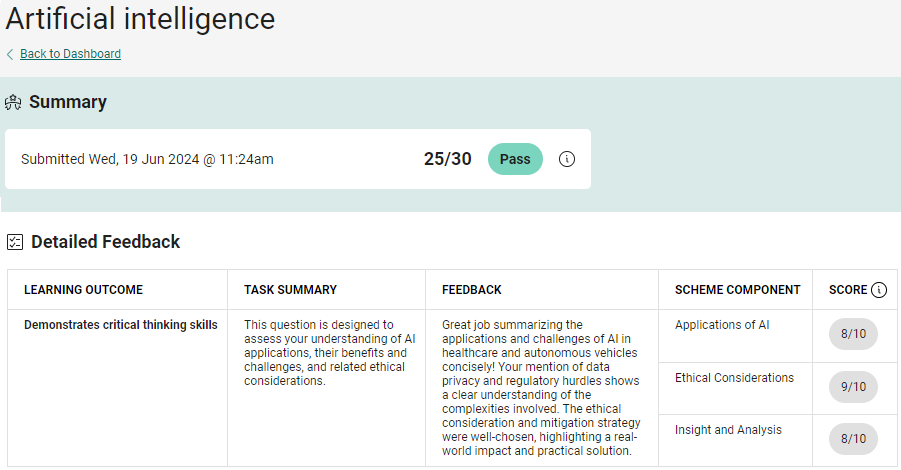This screenshot has width=901, height=470.
Task: Click the SCHEME COMPONENT column header
Action: 737,290
